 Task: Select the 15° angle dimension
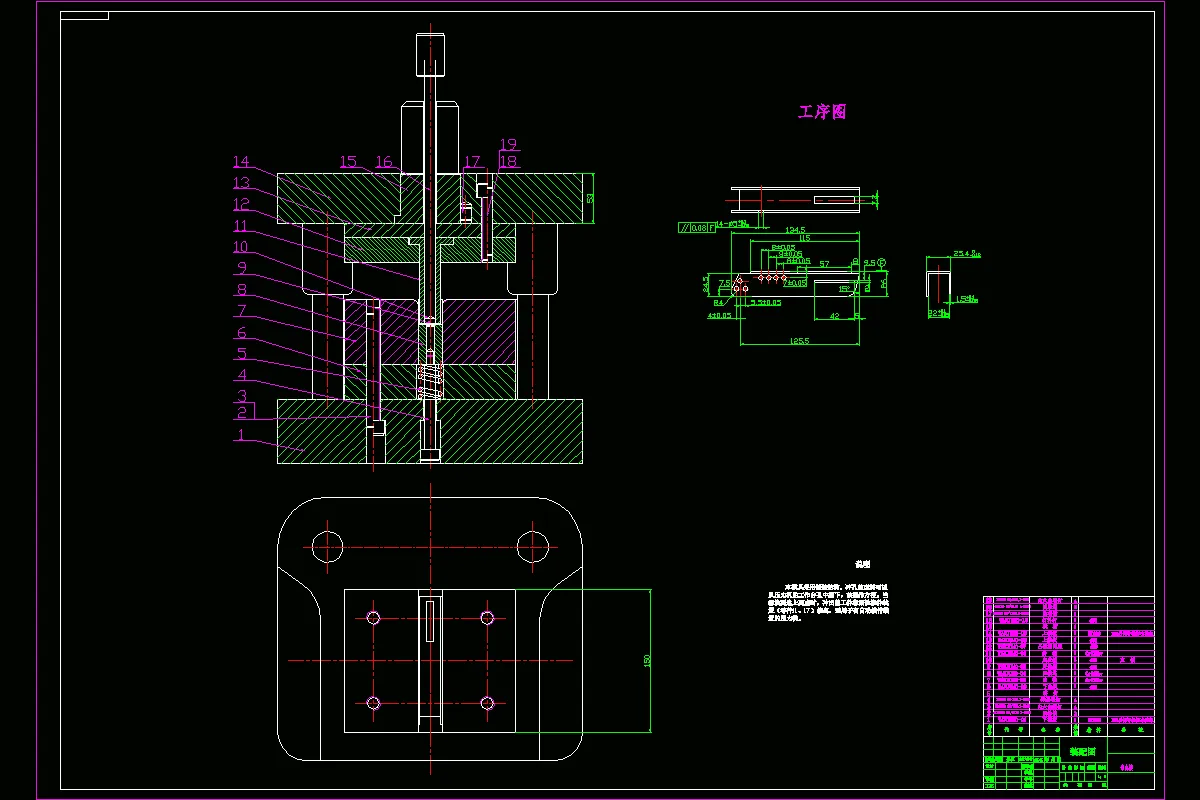click(844, 289)
